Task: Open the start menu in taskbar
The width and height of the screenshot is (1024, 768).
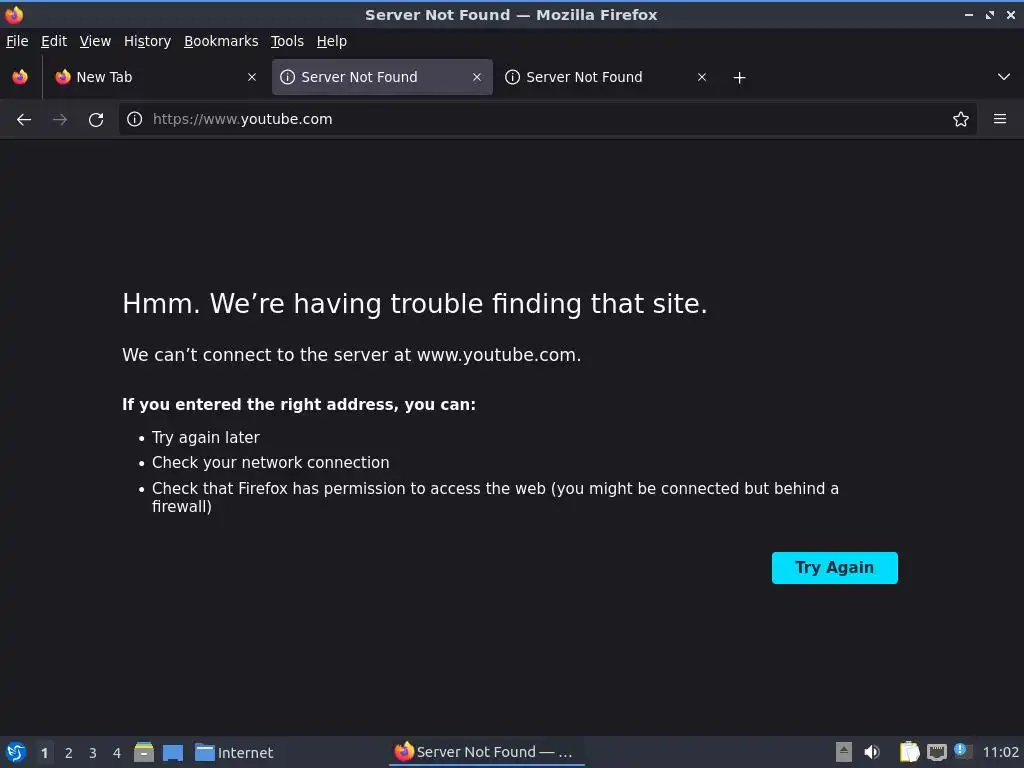Action: (16, 752)
